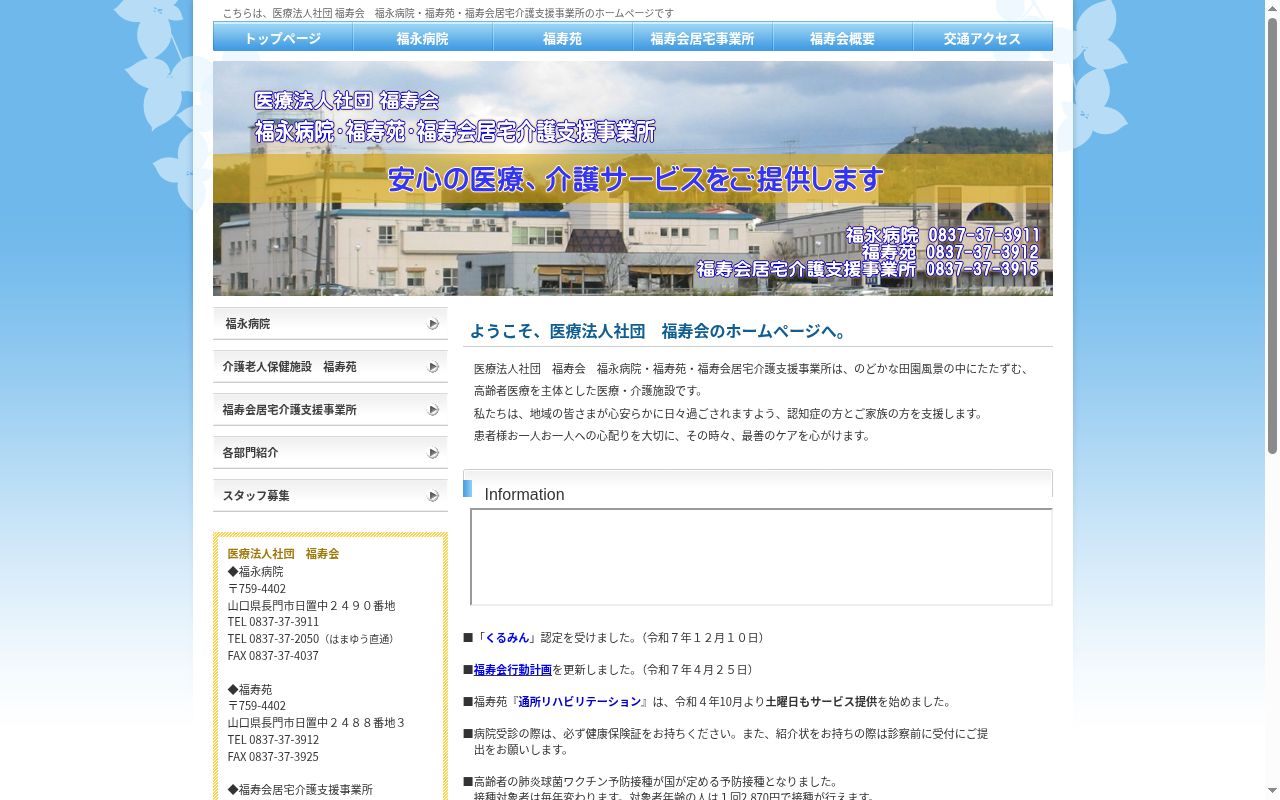Click the arrow icon beside sidebar 福永病院

433,324
